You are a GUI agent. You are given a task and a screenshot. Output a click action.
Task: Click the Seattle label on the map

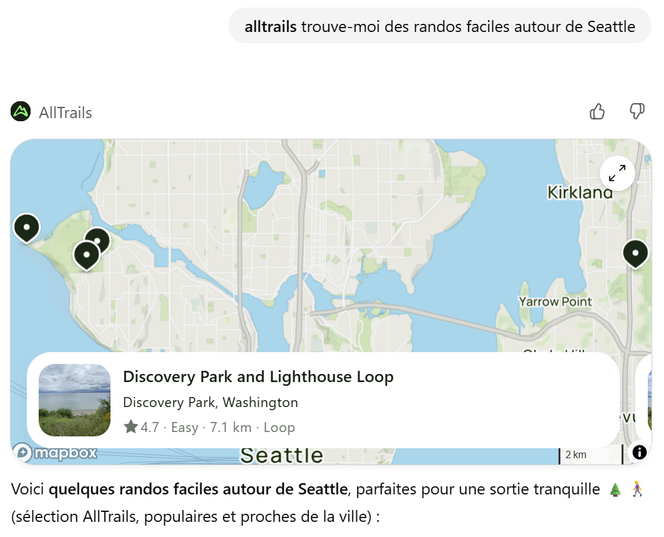tap(281, 455)
